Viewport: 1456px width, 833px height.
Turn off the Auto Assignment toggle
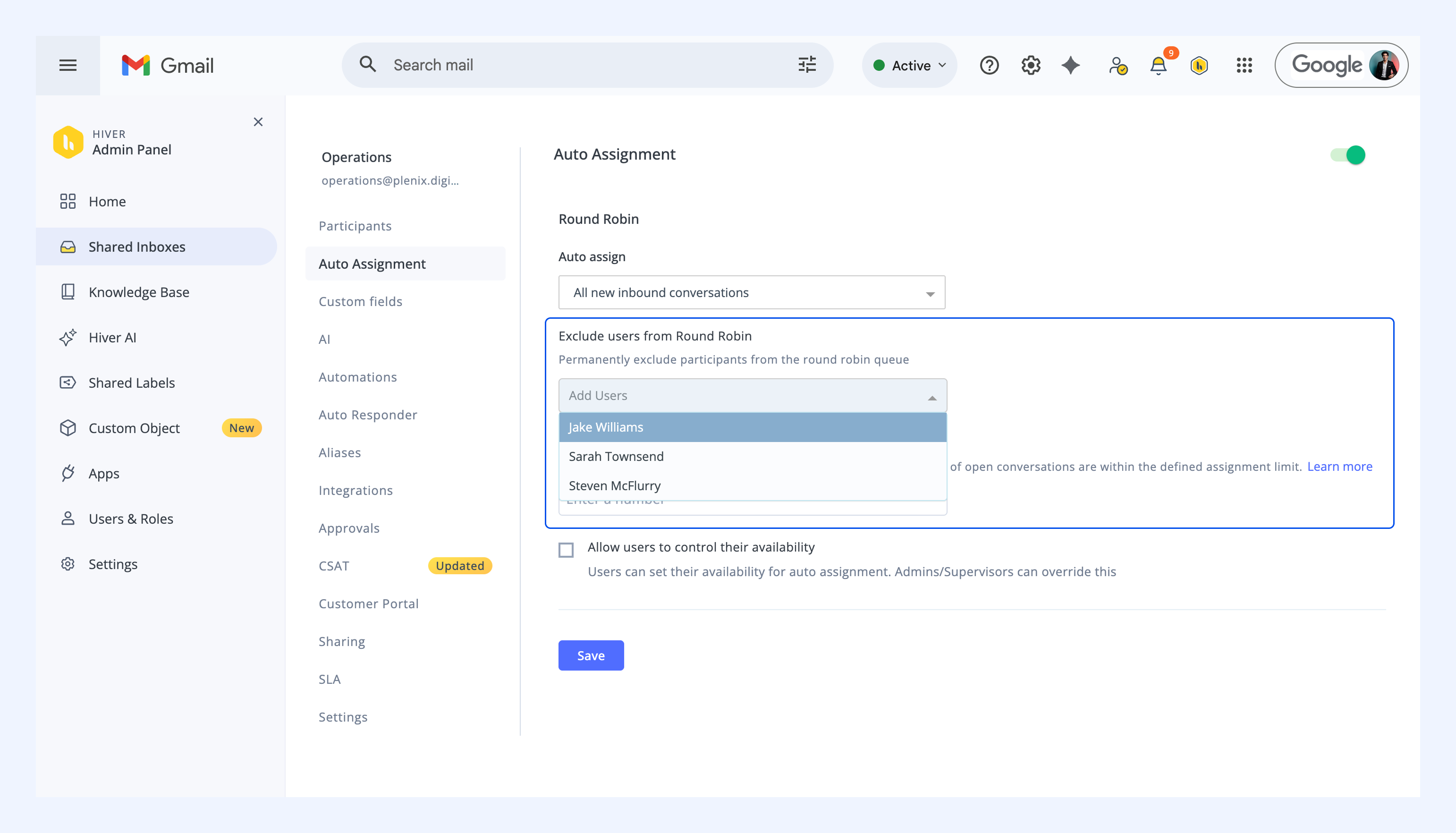[1347, 155]
